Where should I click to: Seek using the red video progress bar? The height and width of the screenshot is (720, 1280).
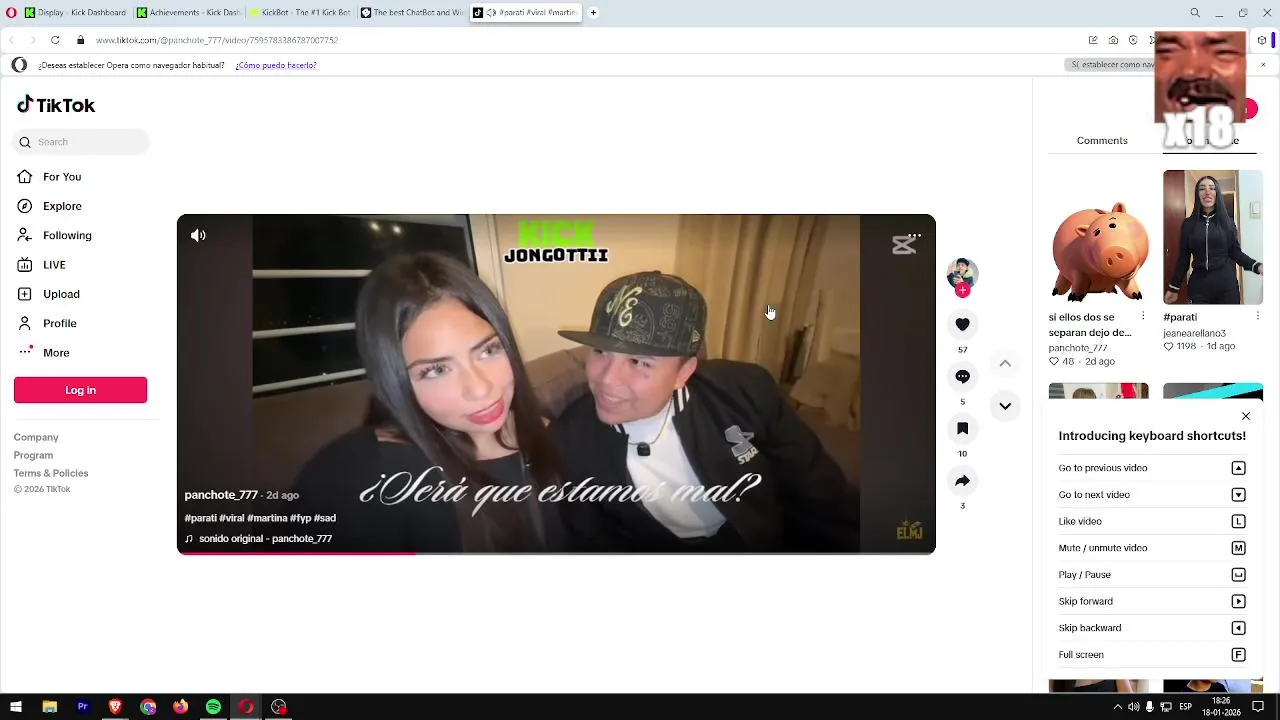pos(556,552)
